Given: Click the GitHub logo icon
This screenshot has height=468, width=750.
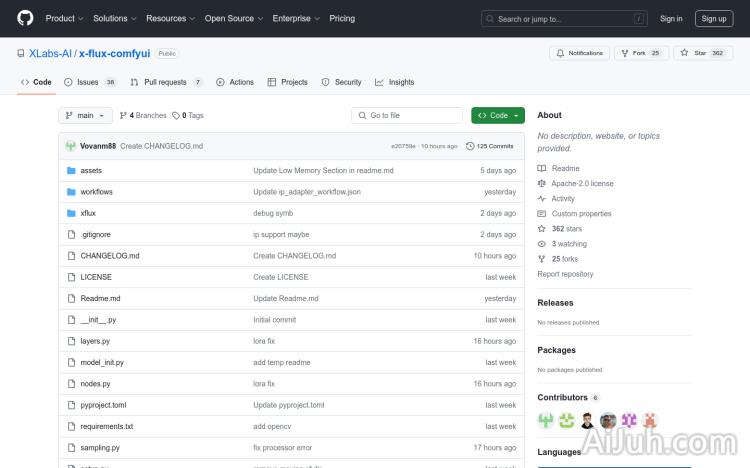Looking at the screenshot, I should coord(25,18).
